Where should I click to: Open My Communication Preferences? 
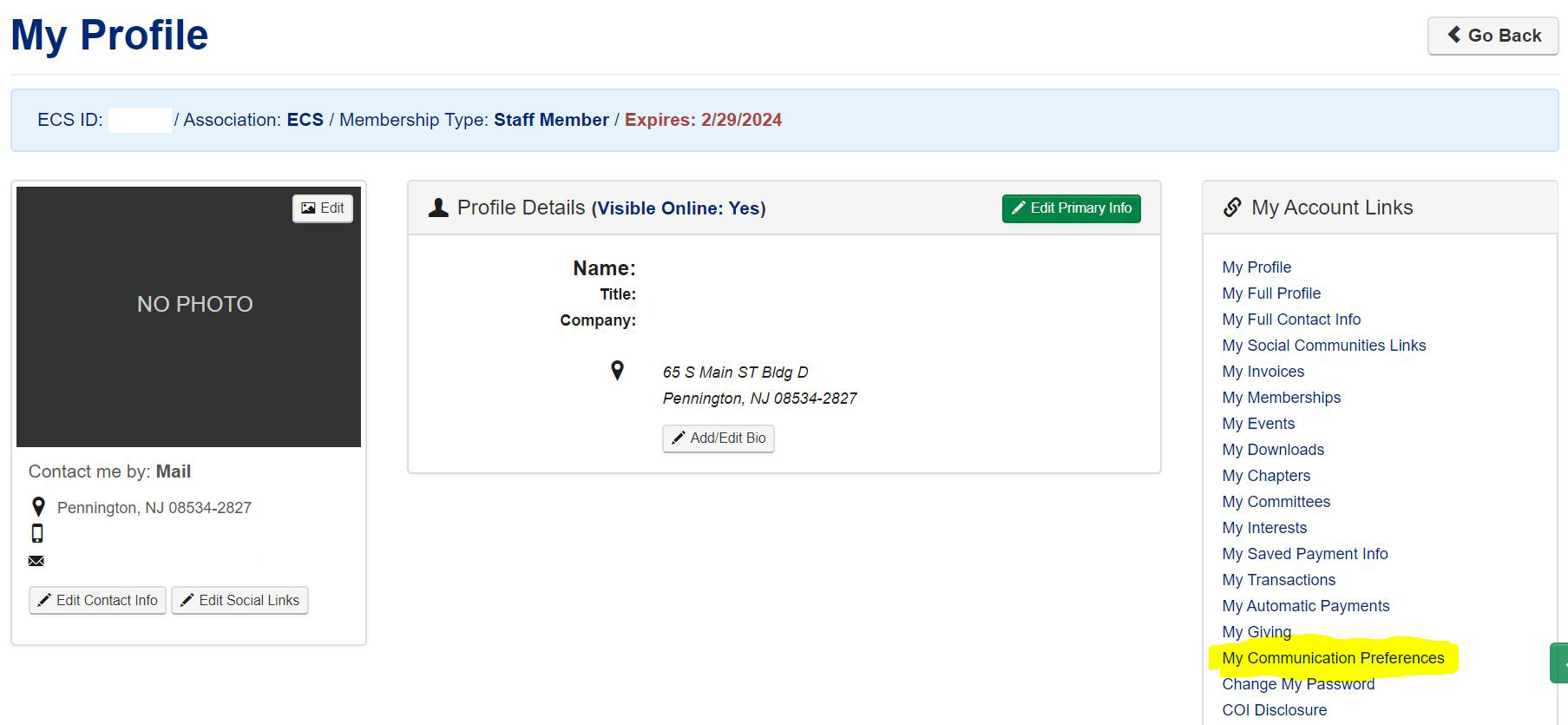(x=1333, y=658)
